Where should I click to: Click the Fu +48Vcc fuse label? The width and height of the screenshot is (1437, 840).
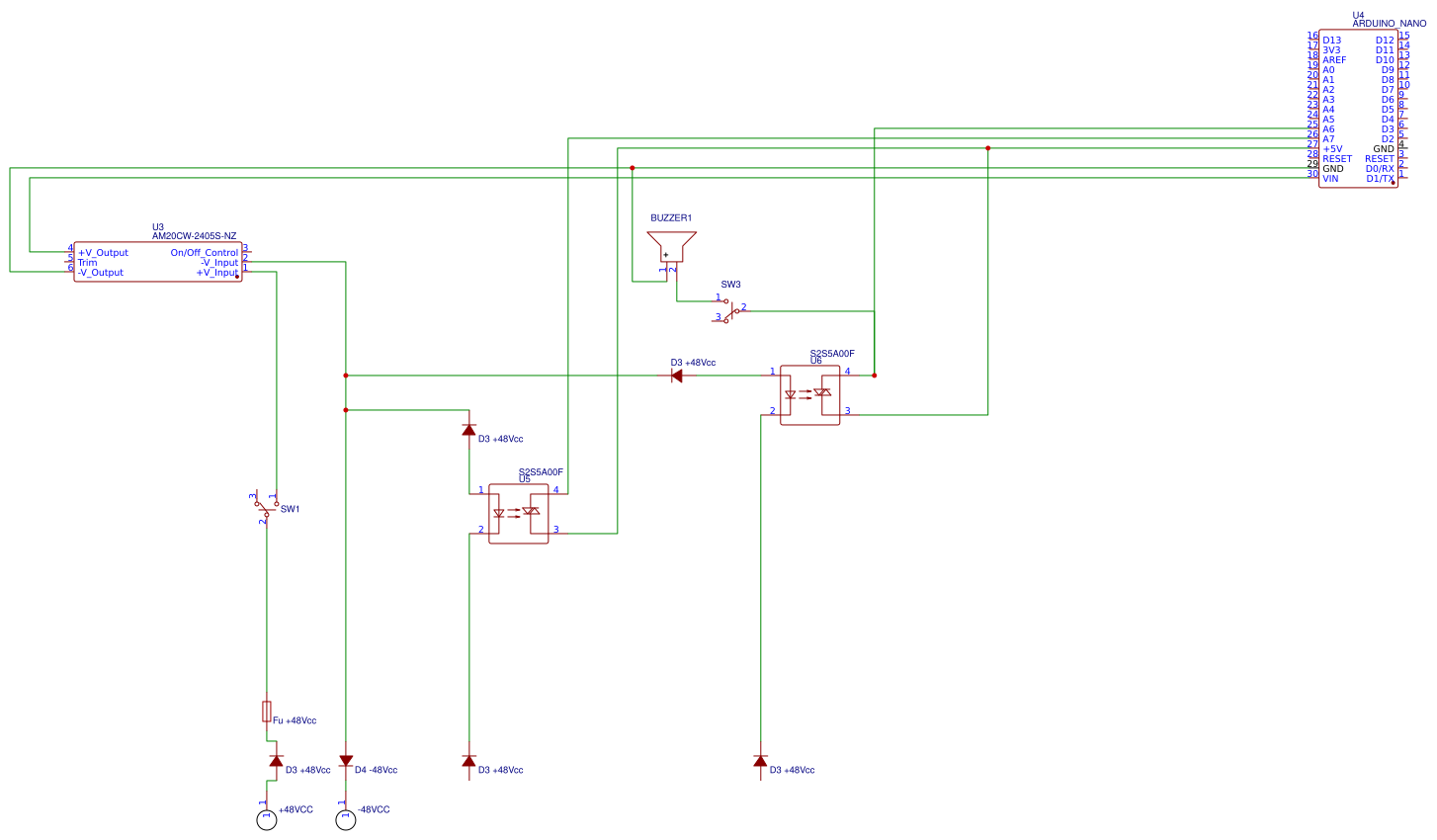(x=295, y=721)
